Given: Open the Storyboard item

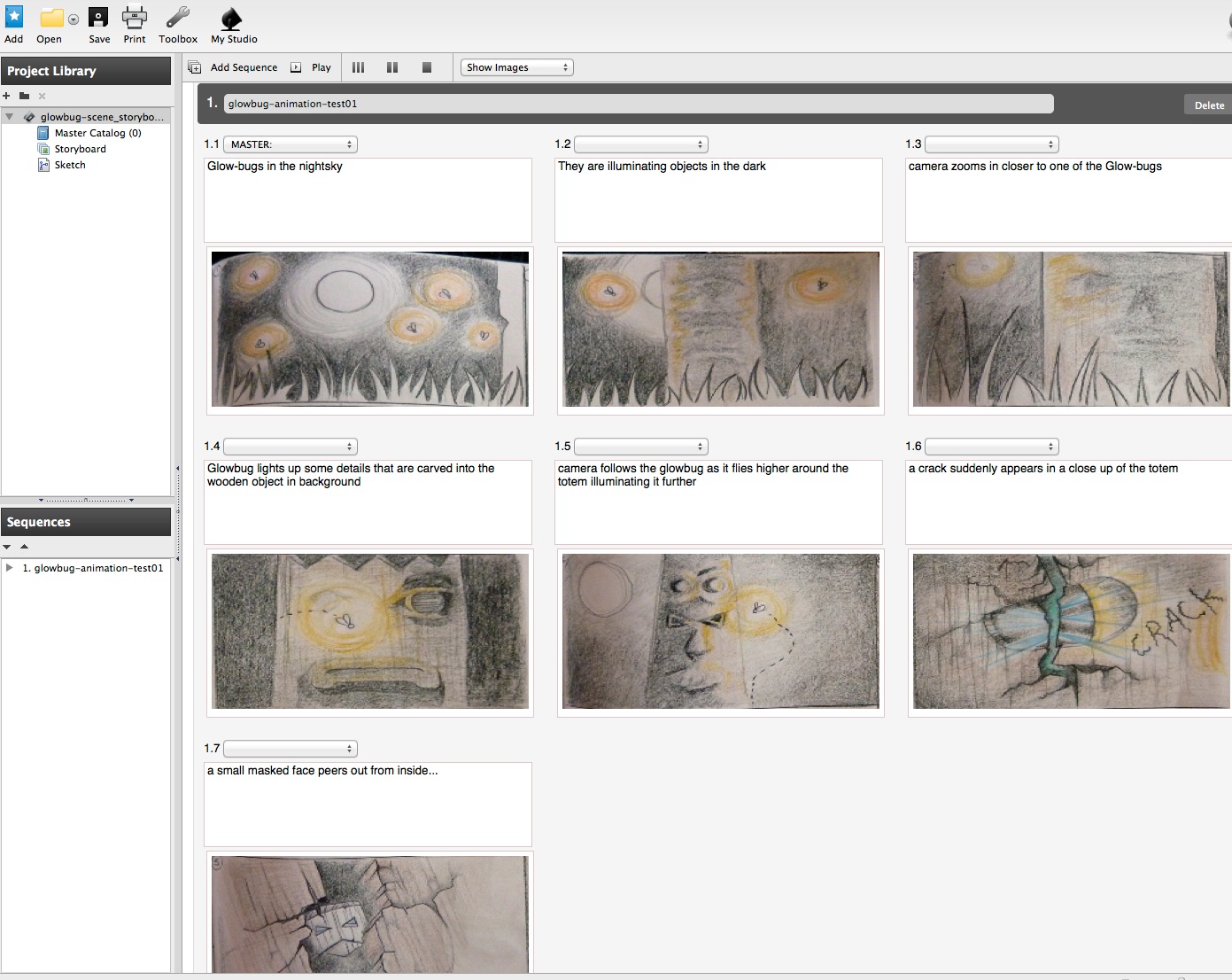Looking at the screenshot, I should click(x=80, y=149).
